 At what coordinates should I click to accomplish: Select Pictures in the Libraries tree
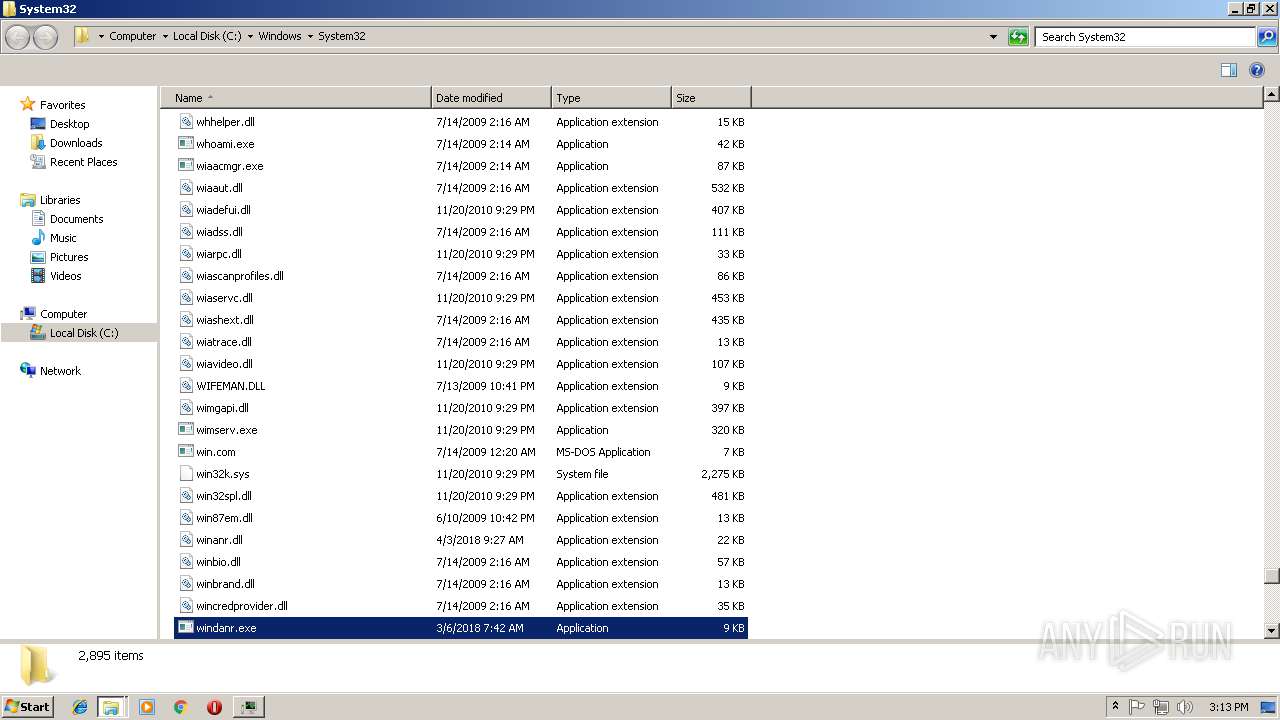(69, 257)
